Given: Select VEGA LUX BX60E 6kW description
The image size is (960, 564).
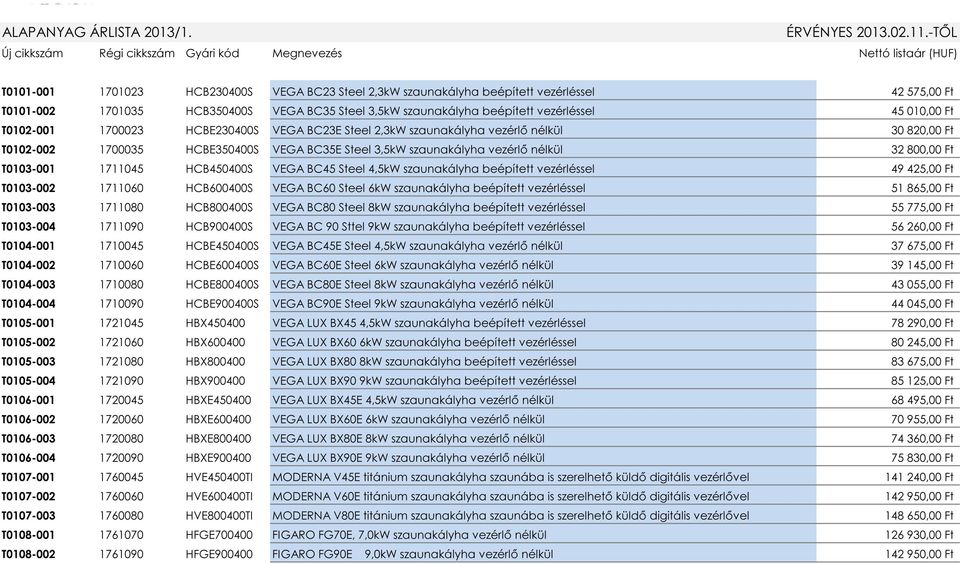Looking at the screenshot, I should tap(408, 419).
